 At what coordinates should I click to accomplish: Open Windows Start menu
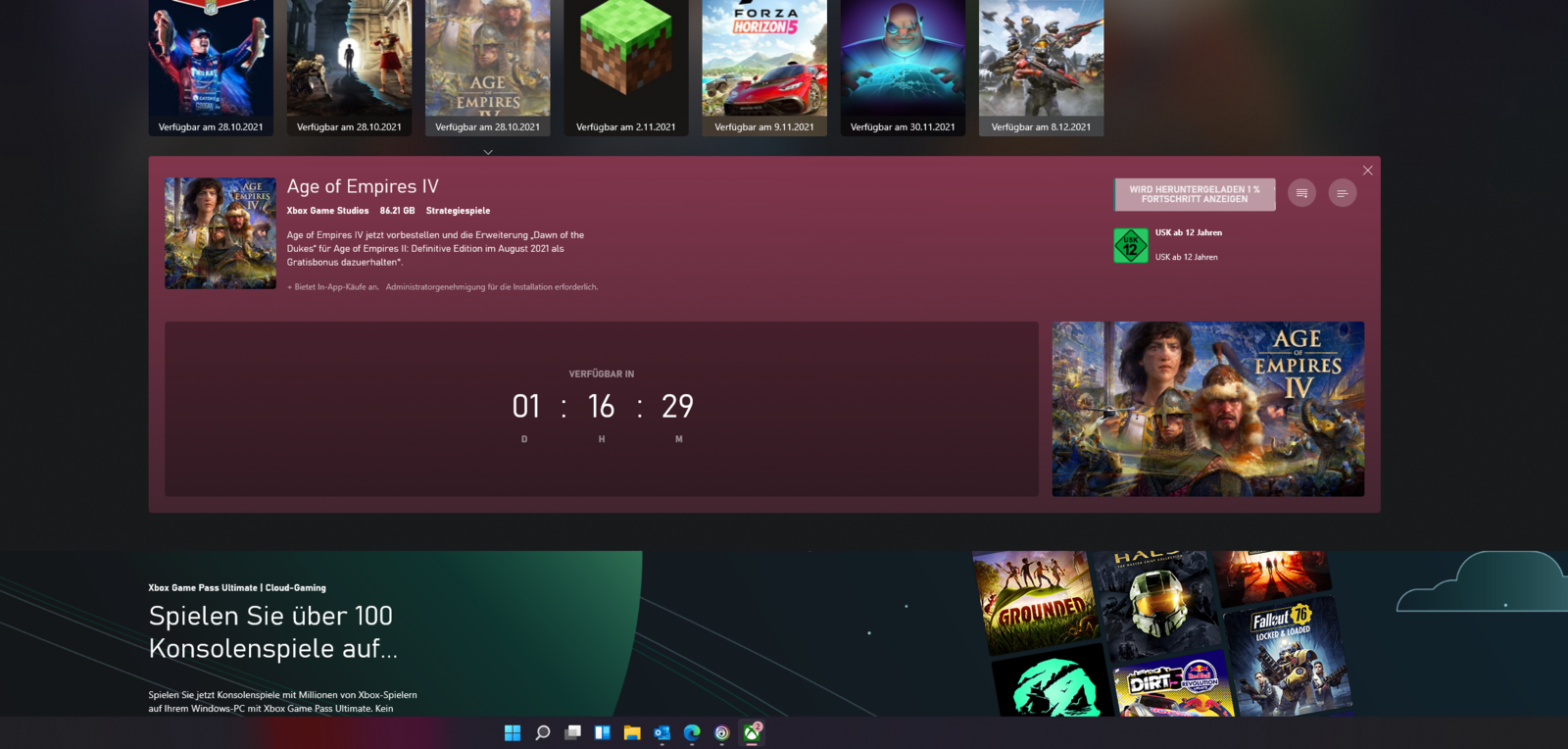click(513, 732)
